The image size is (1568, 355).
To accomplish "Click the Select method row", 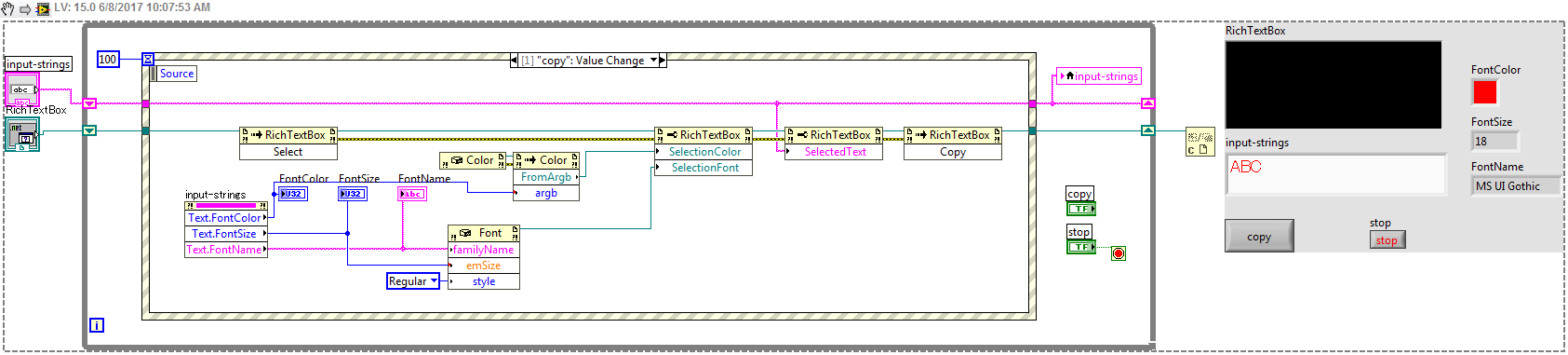I will coord(288,152).
